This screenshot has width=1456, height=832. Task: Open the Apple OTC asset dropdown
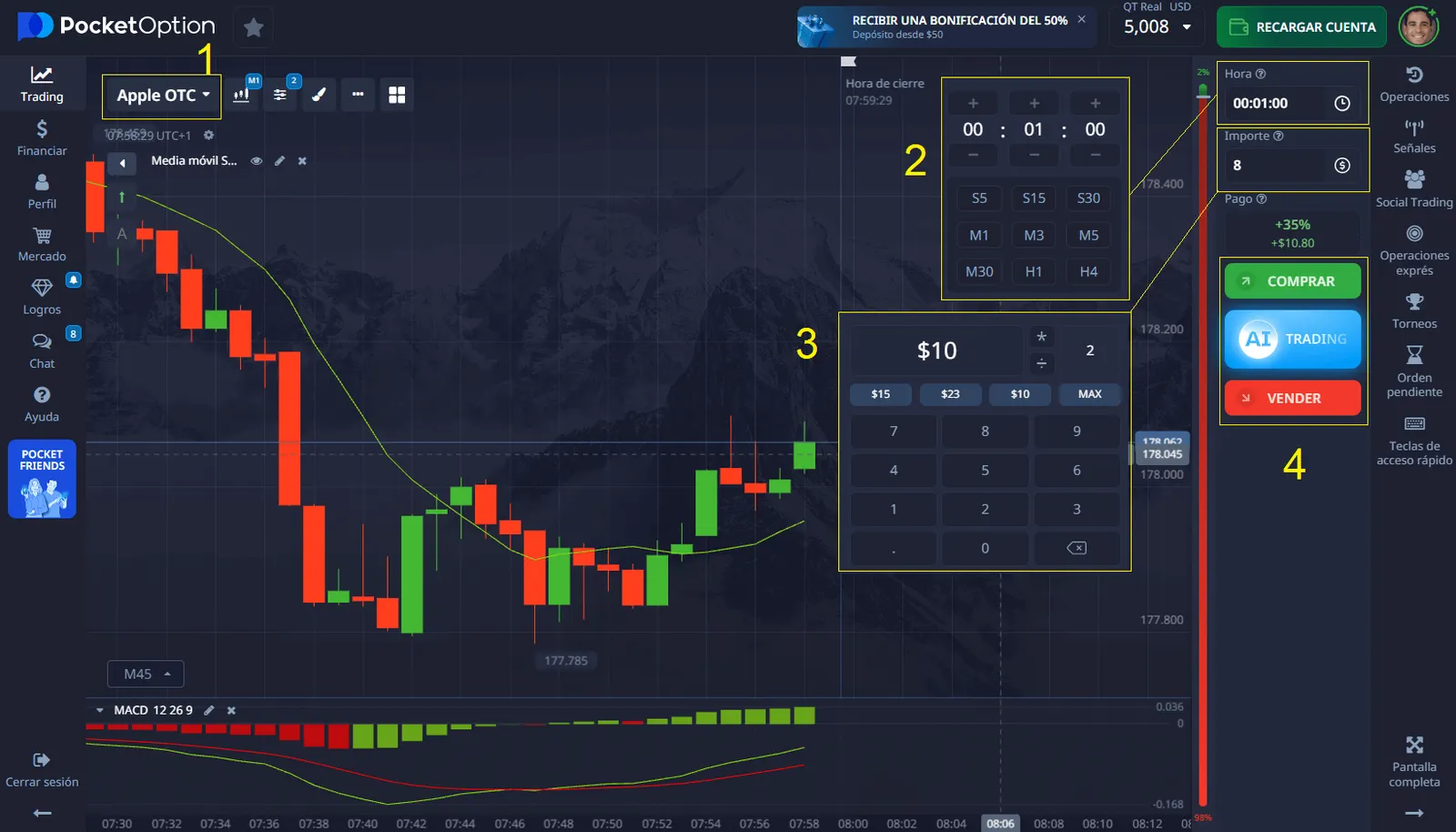click(x=162, y=96)
